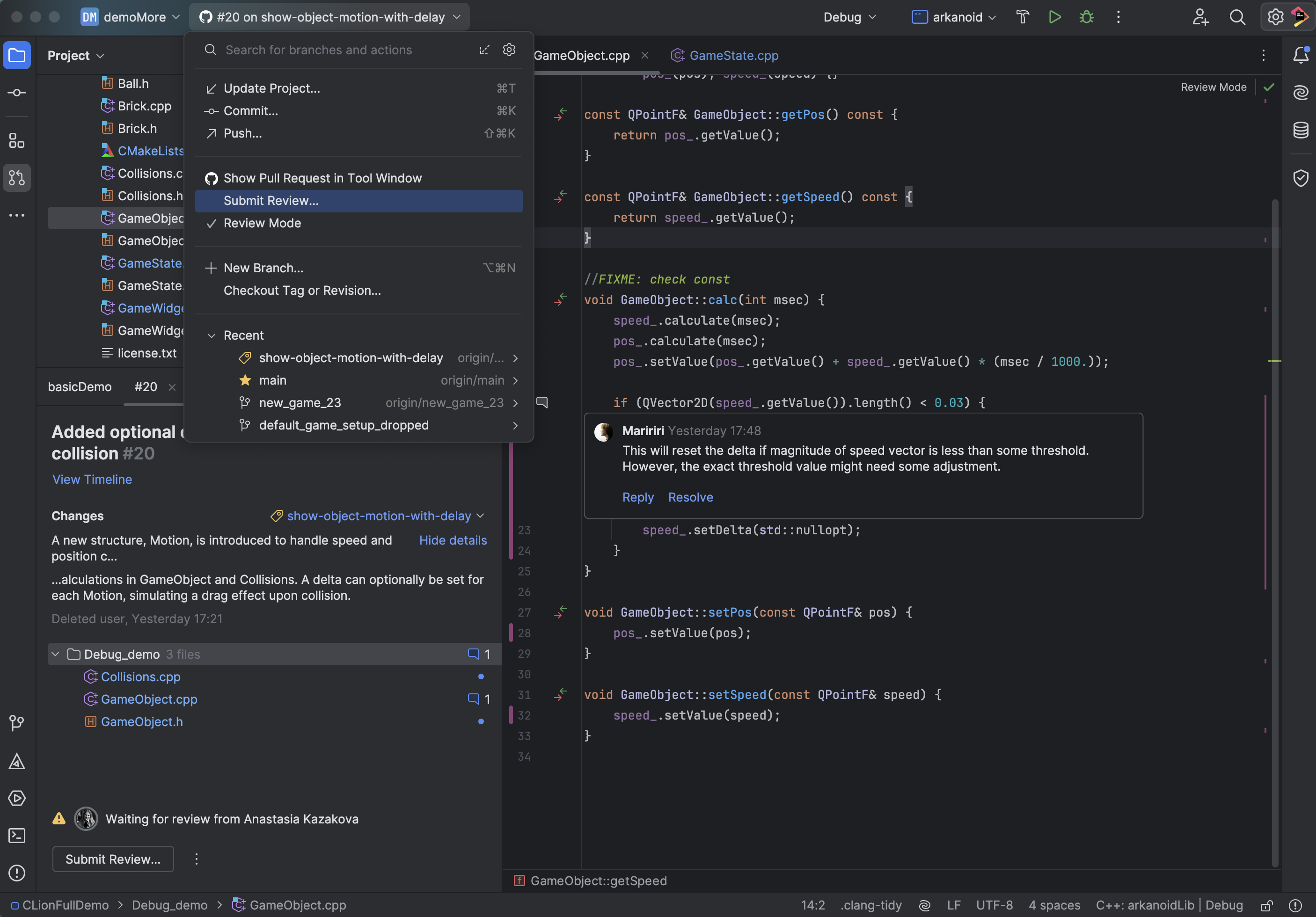
Task: Switch to the GameState.cpp tab
Action: coord(733,56)
